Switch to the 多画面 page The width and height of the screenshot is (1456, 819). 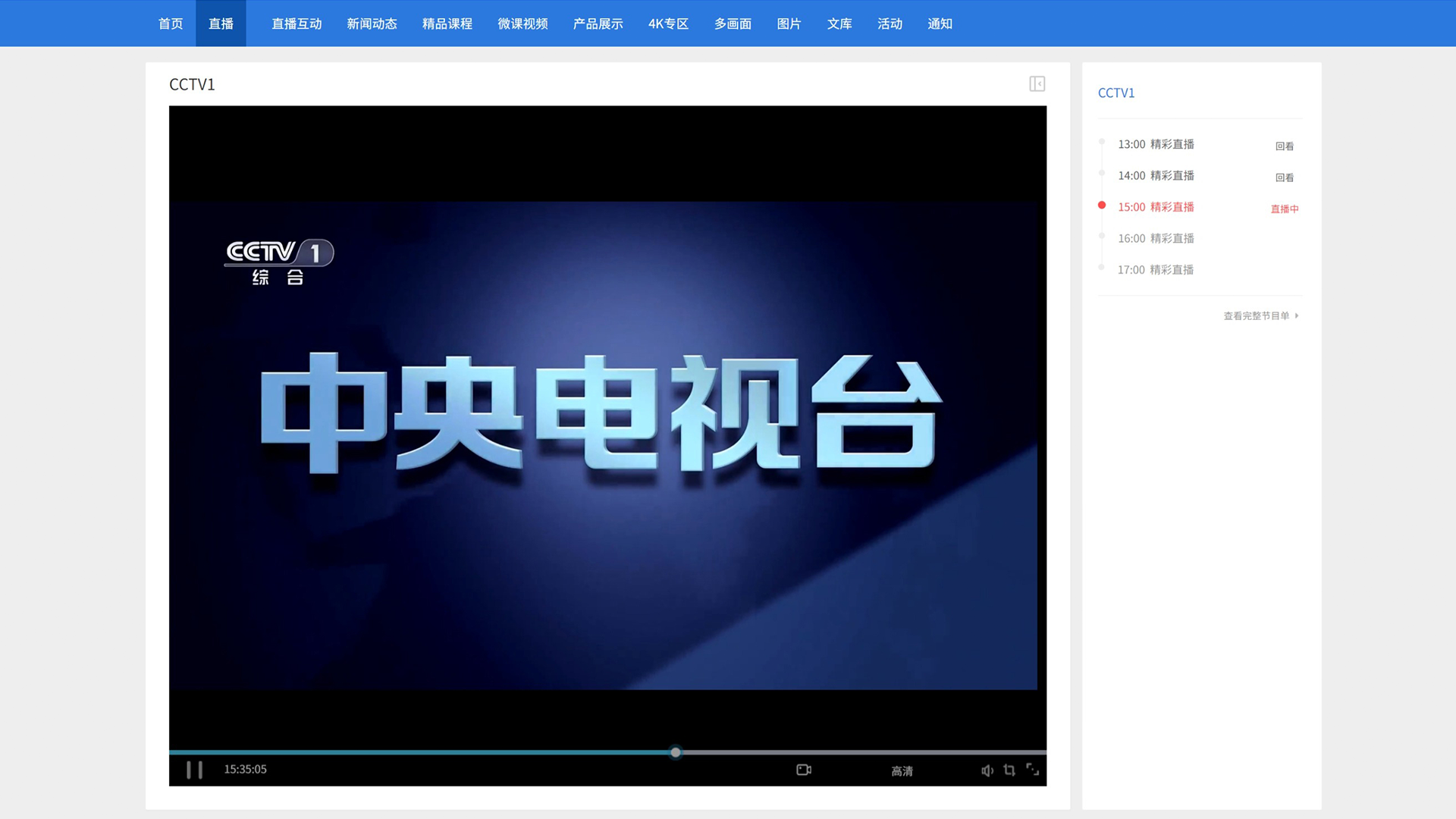point(733,24)
